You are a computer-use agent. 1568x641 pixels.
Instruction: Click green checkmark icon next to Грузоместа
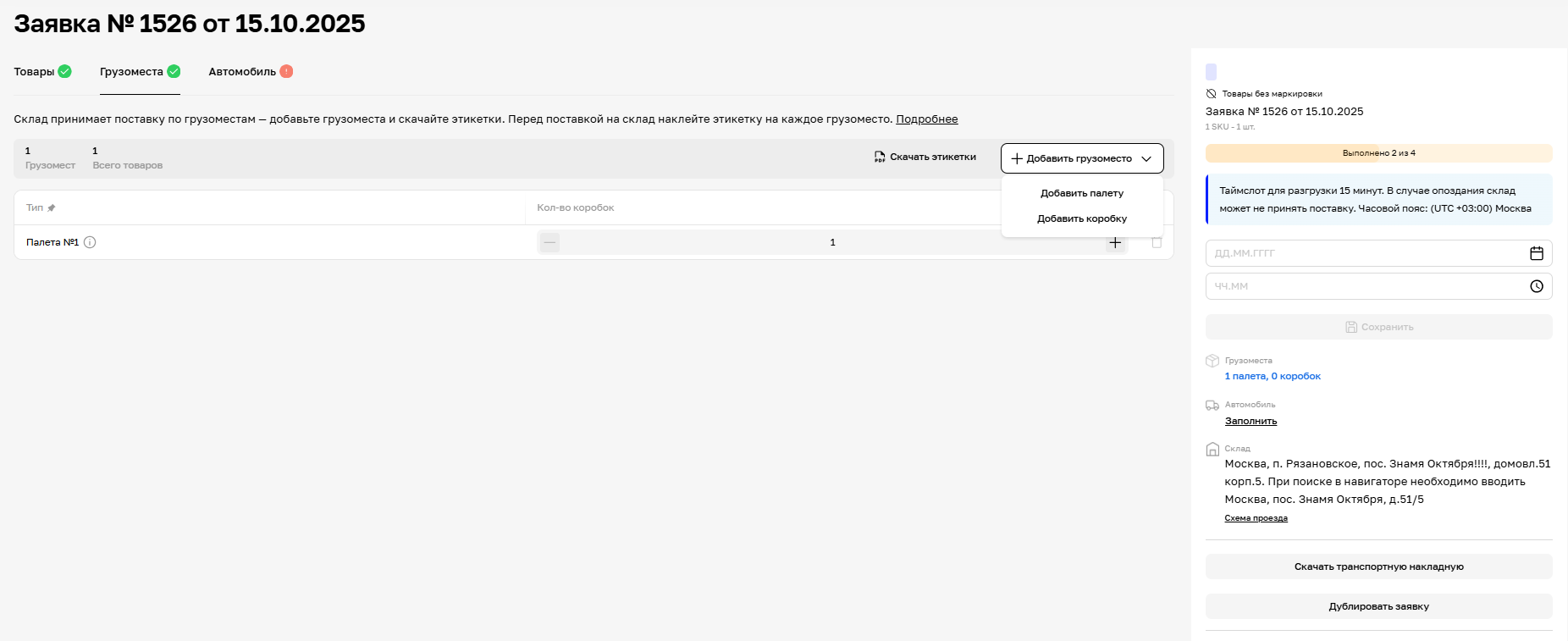(174, 71)
